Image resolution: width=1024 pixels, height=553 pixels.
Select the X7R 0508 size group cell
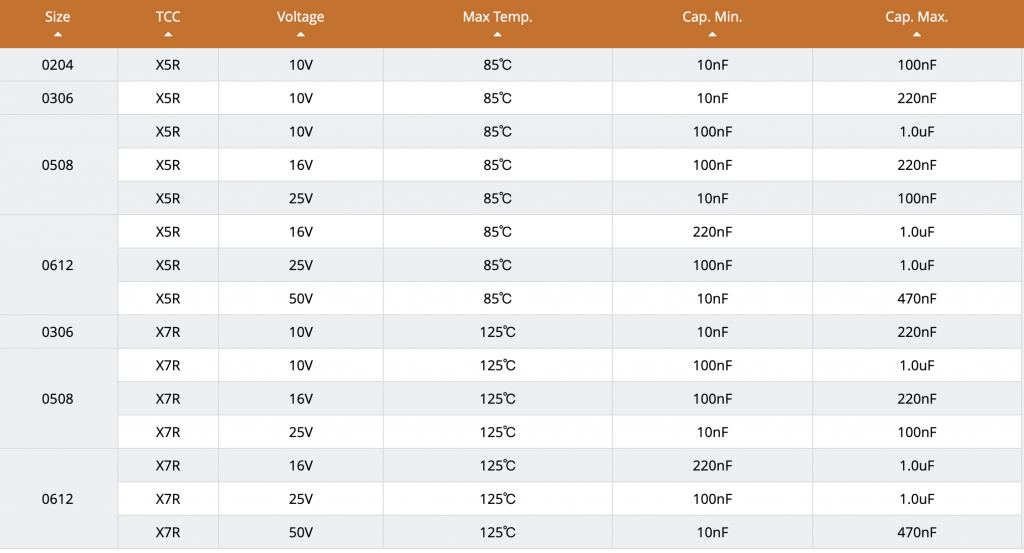point(57,398)
